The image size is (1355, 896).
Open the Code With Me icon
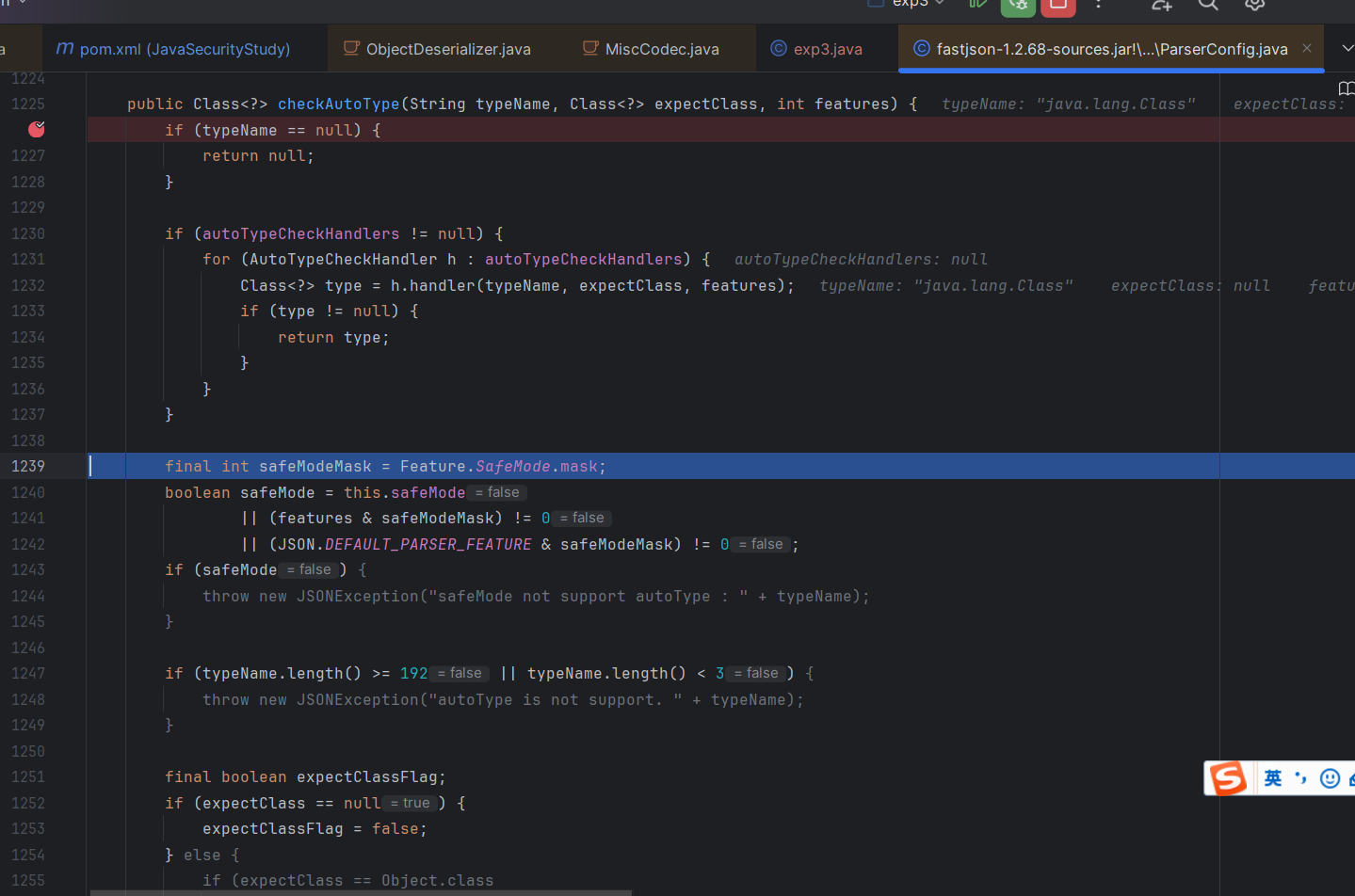[1161, 4]
